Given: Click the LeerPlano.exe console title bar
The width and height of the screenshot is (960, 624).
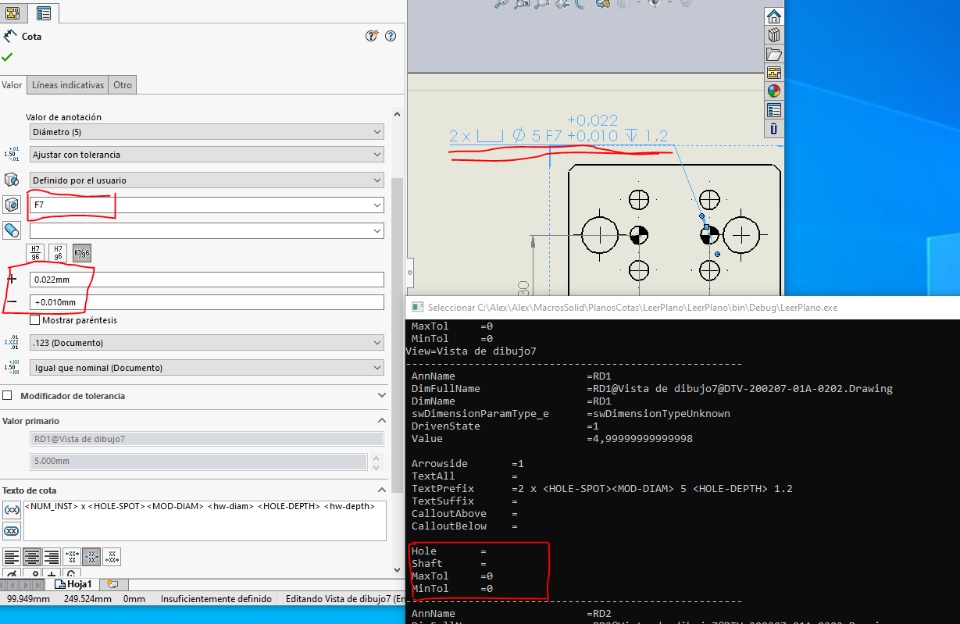Looking at the screenshot, I should pyautogui.click(x=682, y=307).
